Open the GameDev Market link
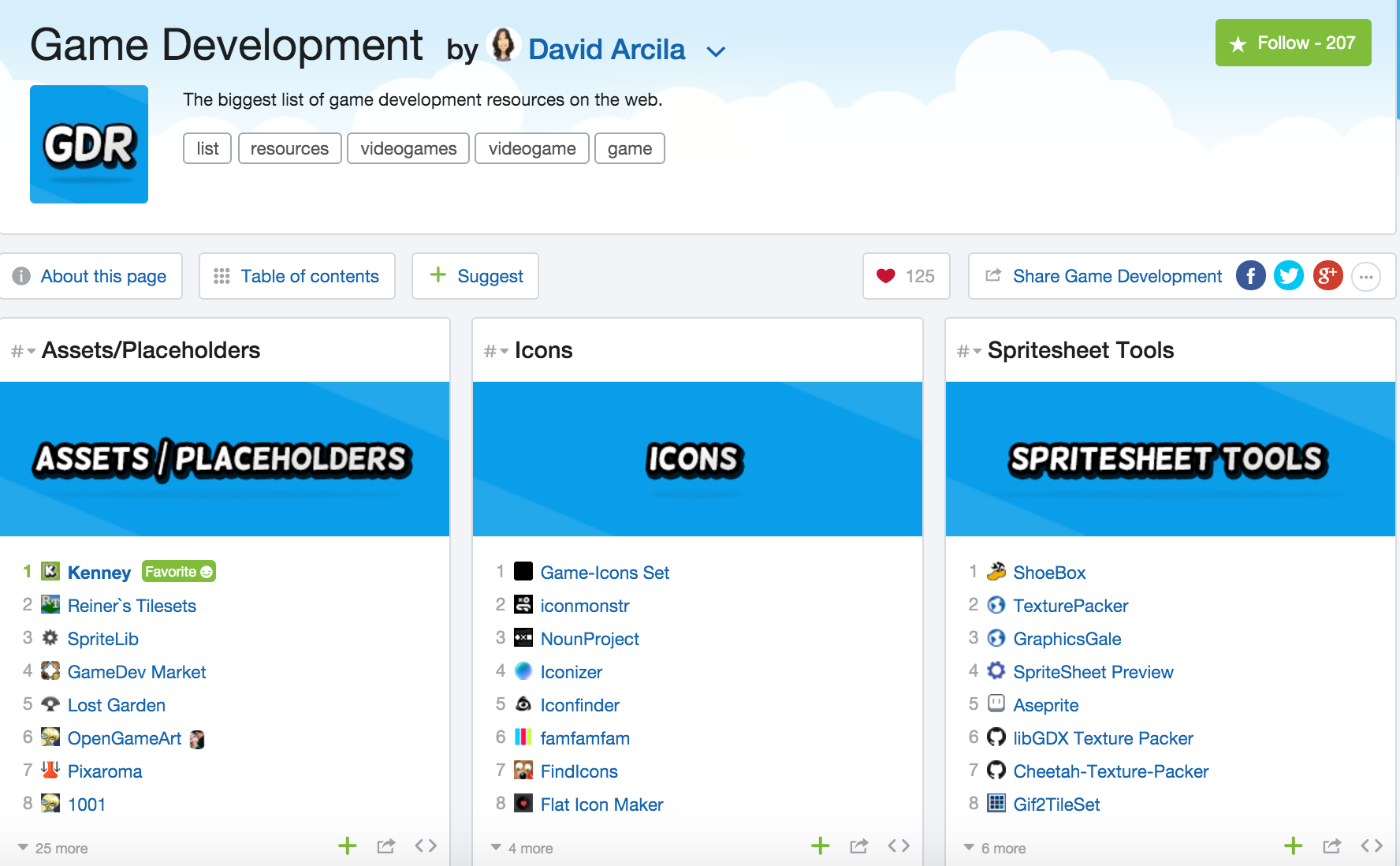Viewport: 1400px width, 866px height. [x=136, y=672]
